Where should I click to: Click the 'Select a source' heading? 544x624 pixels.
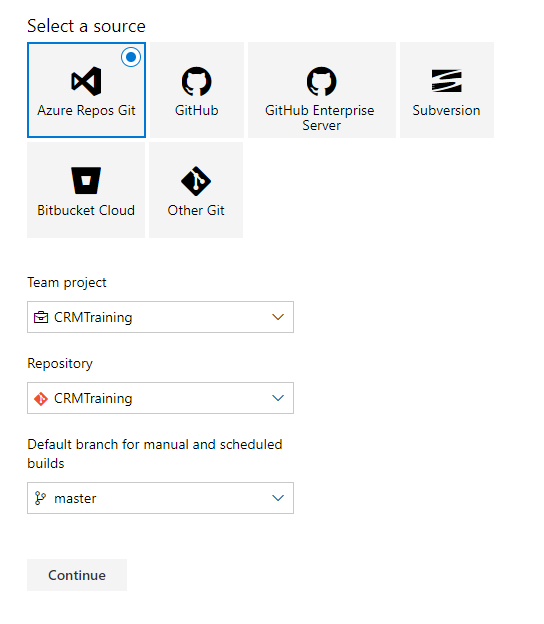pyautogui.click(x=86, y=26)
